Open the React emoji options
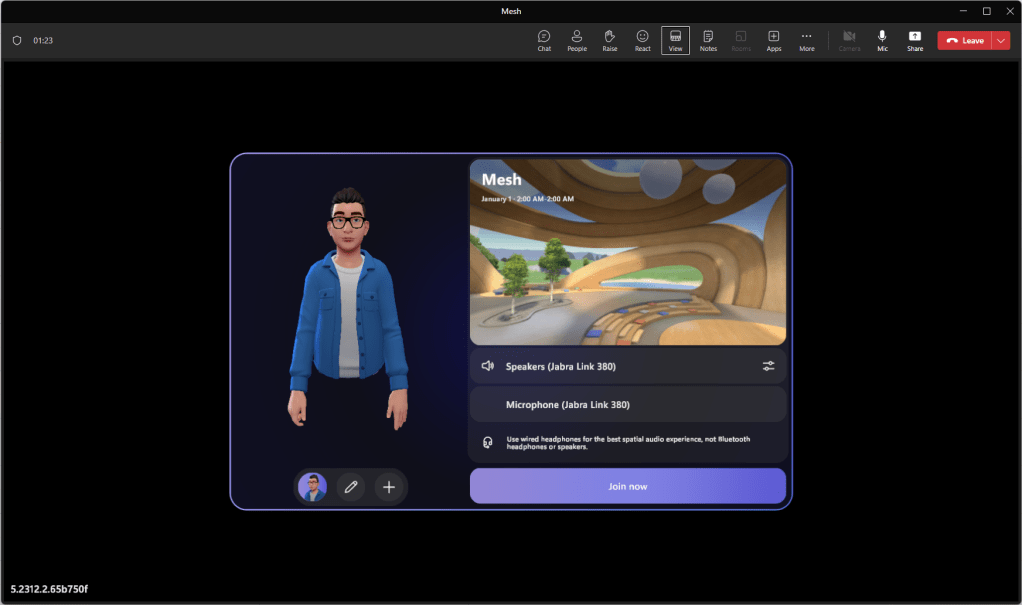Image resolution: width=1022 pixels, height=605 pixels. click(642, 40)
